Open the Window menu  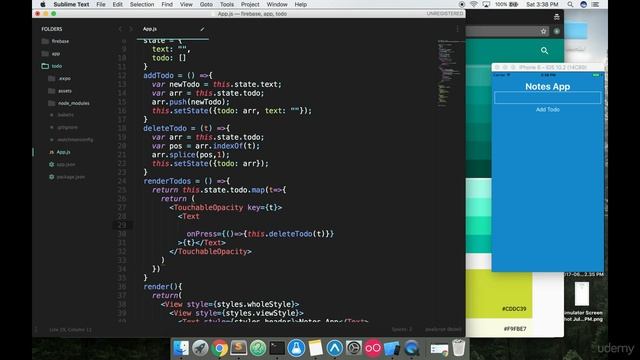point(277,4)
